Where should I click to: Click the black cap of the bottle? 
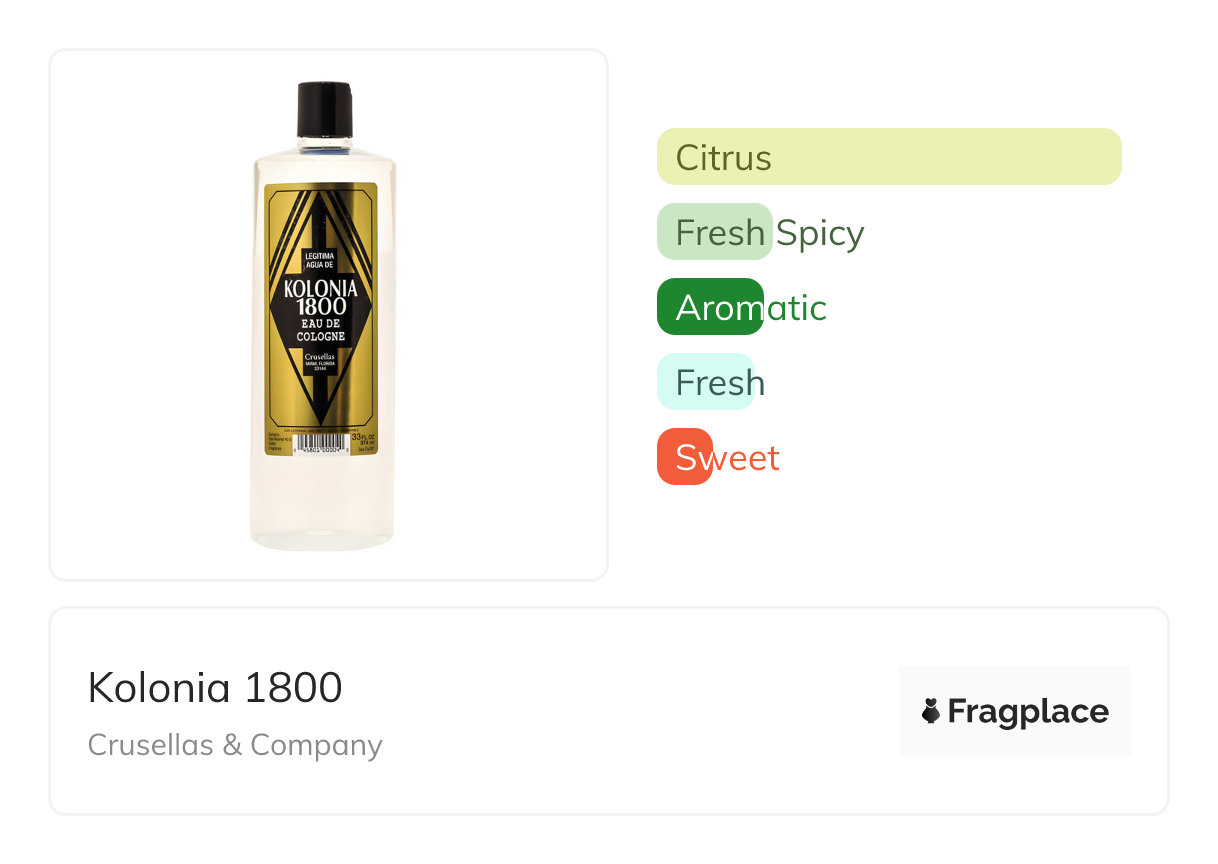click(x=325, y=108)
